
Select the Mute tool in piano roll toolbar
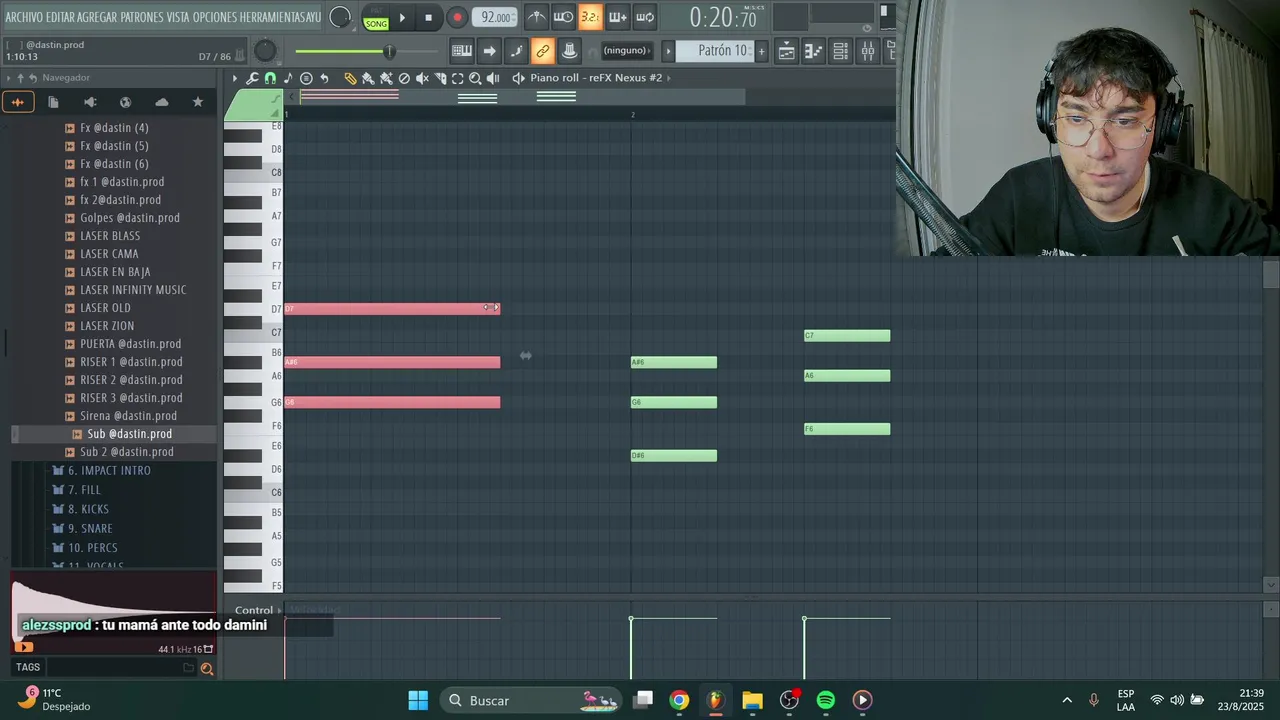pos(422,78)
